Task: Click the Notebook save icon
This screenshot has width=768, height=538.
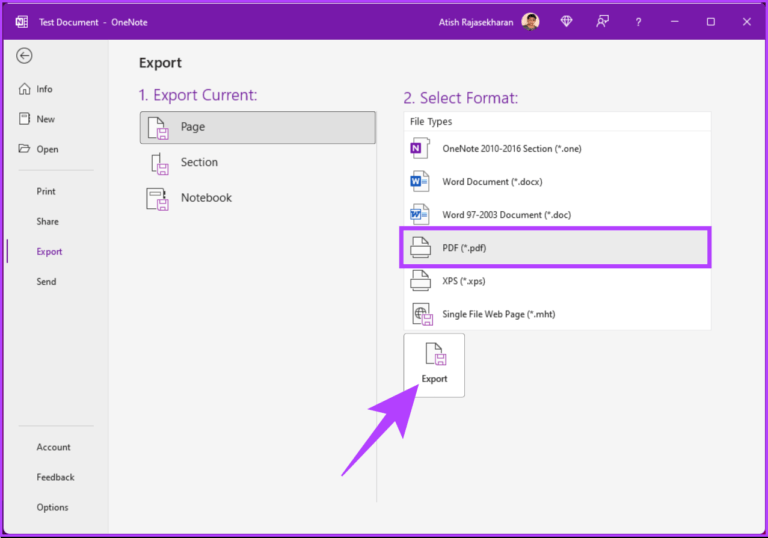Action: 157,199
